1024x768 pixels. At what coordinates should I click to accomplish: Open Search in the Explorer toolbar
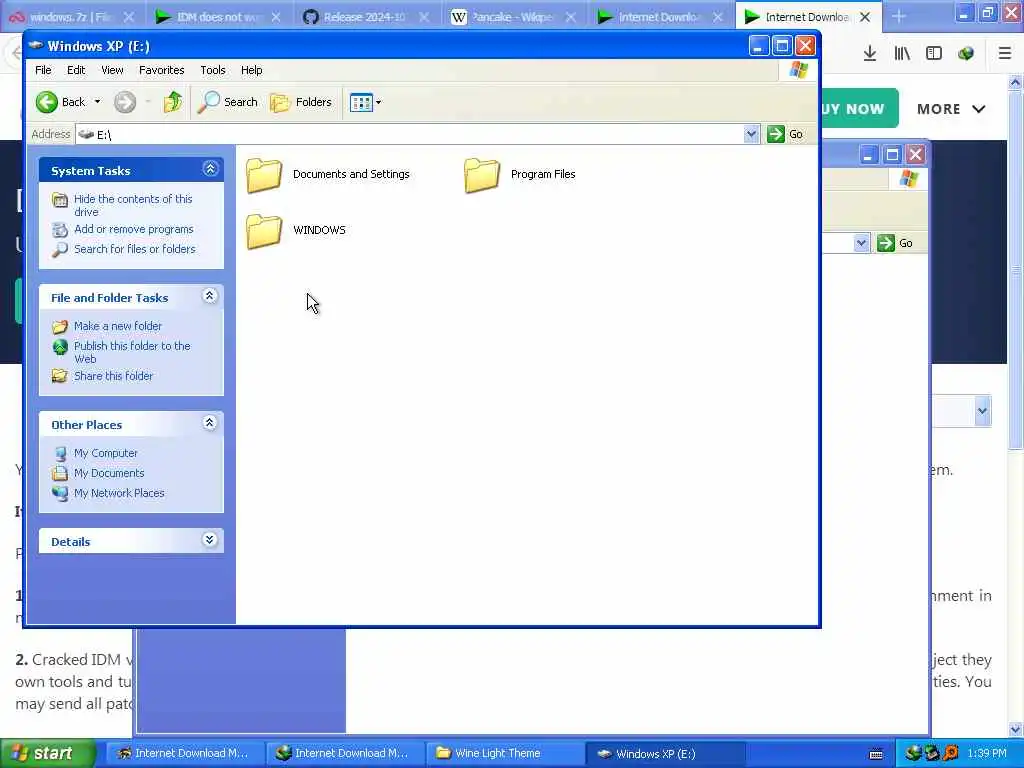coord(228,102)
